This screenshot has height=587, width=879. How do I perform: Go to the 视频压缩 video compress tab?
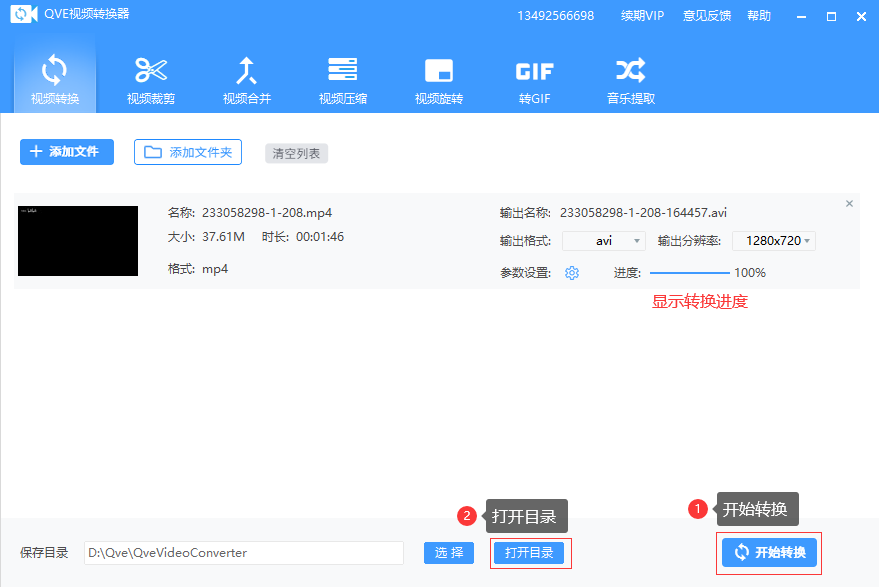[343, 80]
